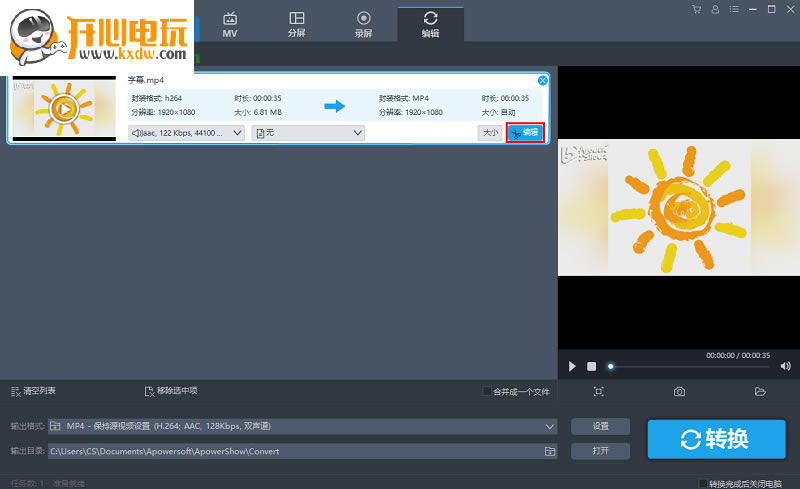Toggle 转换完成后关闭电脑 checkbox
This screenshot has width=800, height=489.
703,483
